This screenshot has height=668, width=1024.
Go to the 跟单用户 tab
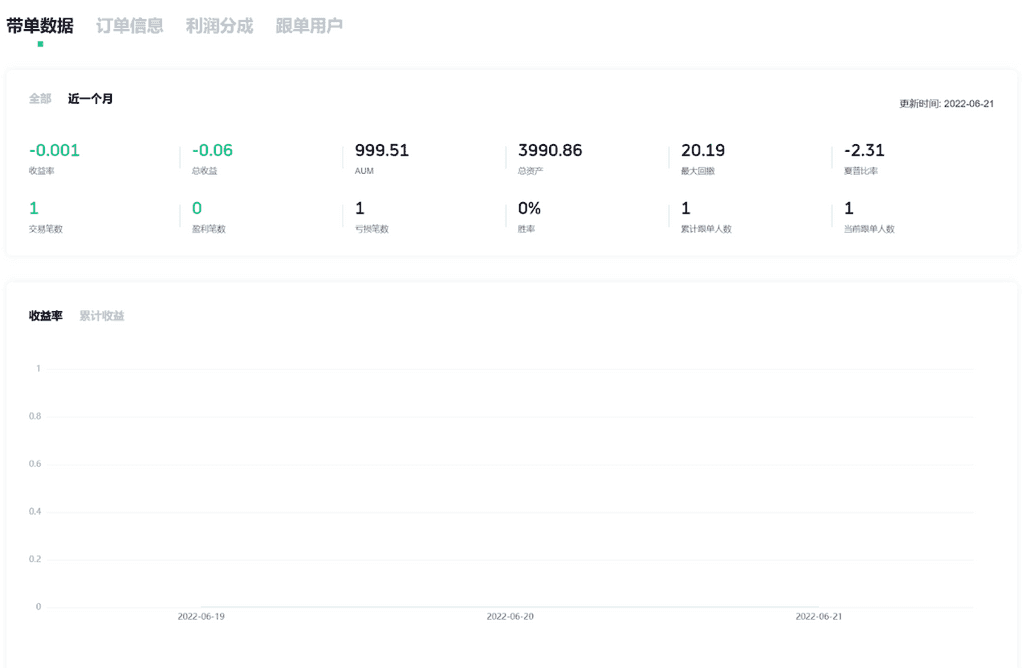(x=309, y=26)
